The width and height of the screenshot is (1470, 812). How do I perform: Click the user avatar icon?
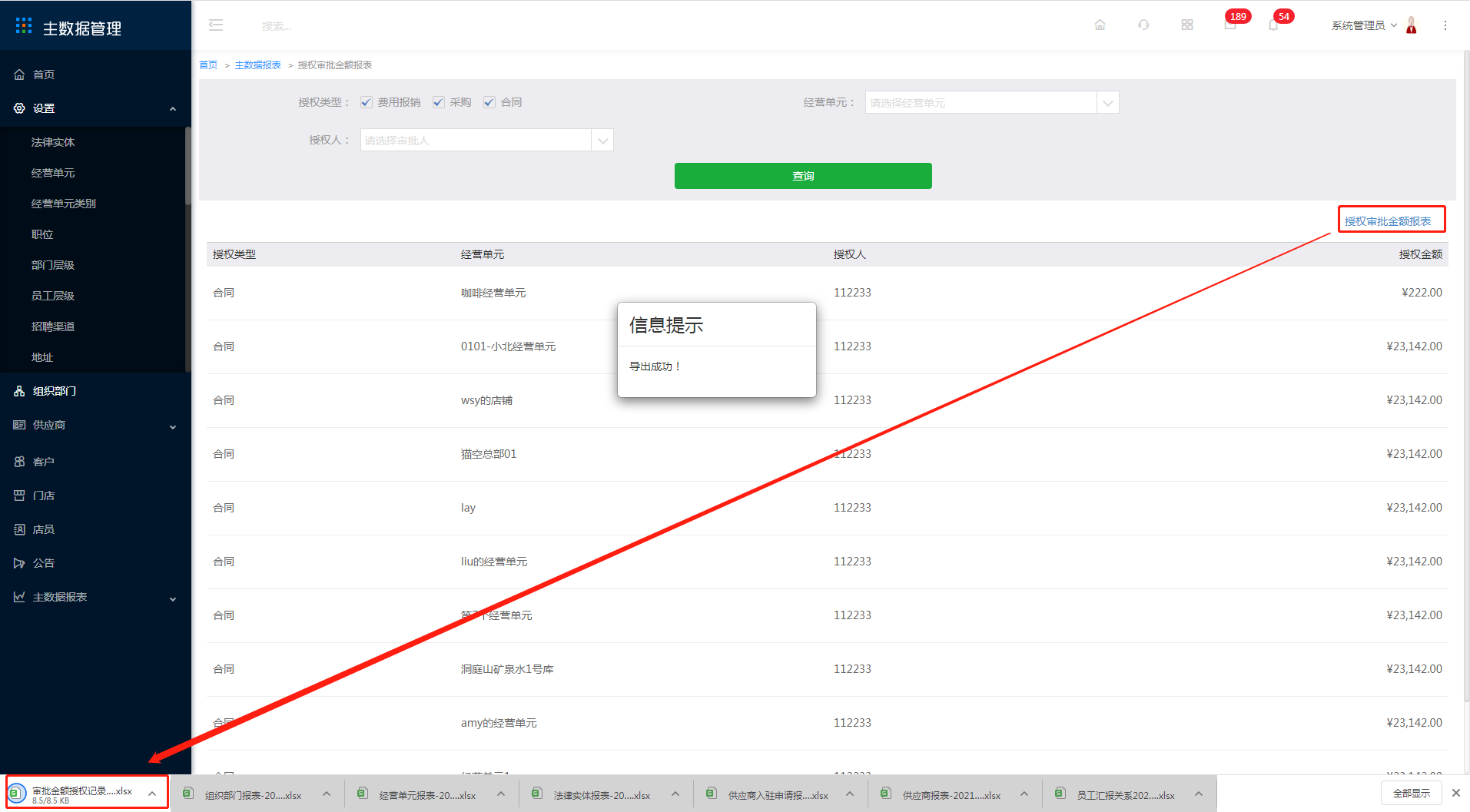tap(1412, 25)
